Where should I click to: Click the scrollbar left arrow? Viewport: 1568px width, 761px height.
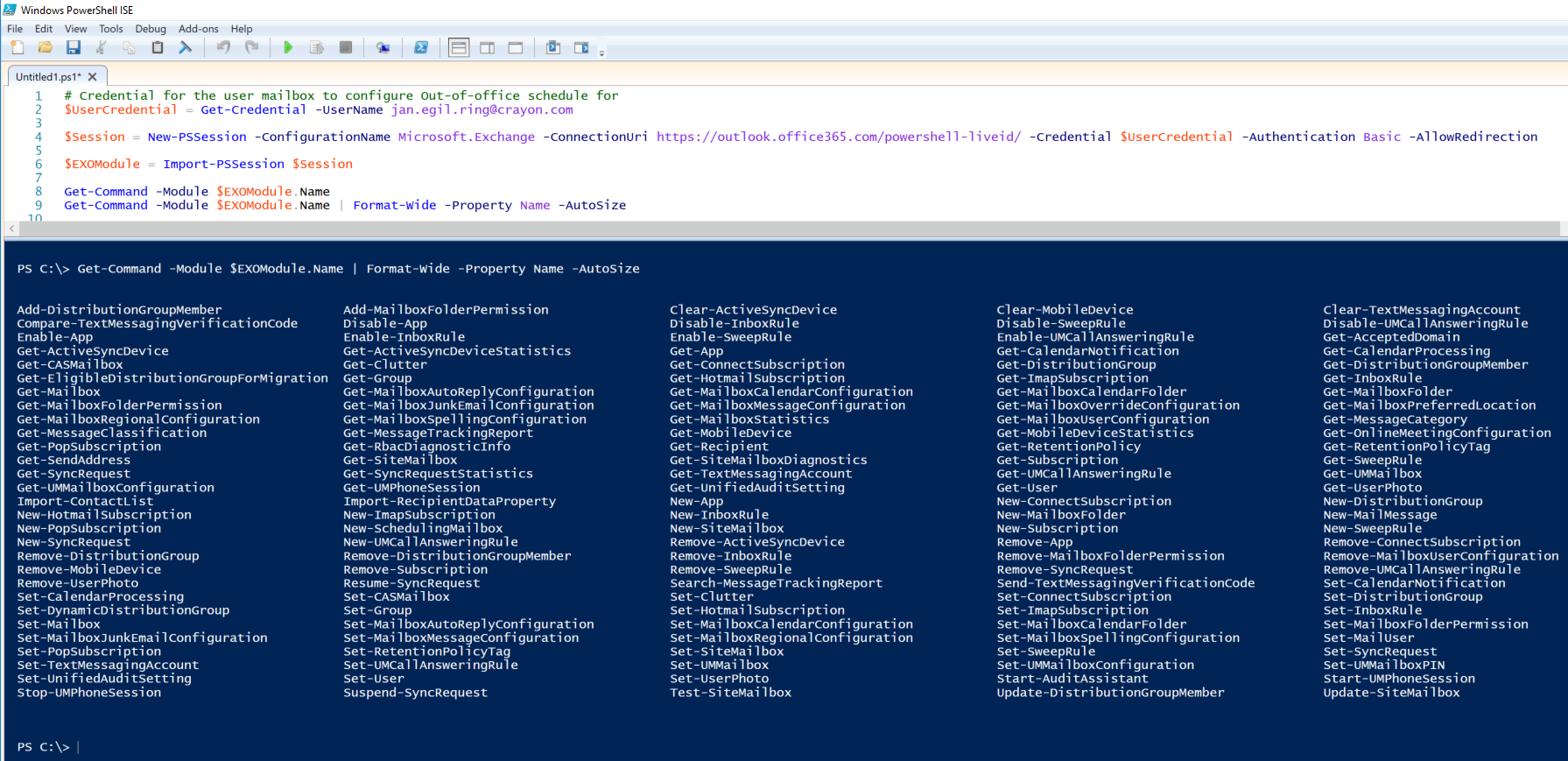click(11, 229)
